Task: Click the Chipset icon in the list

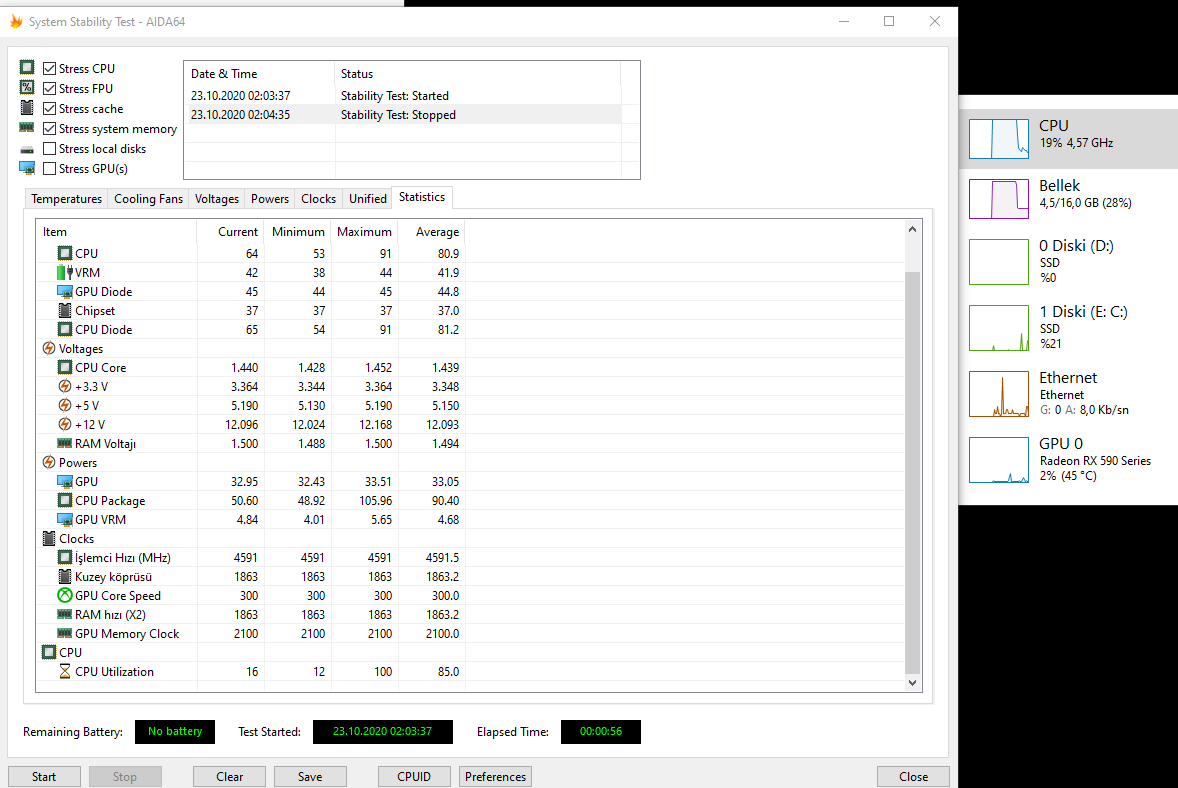Action: [65, 310]
